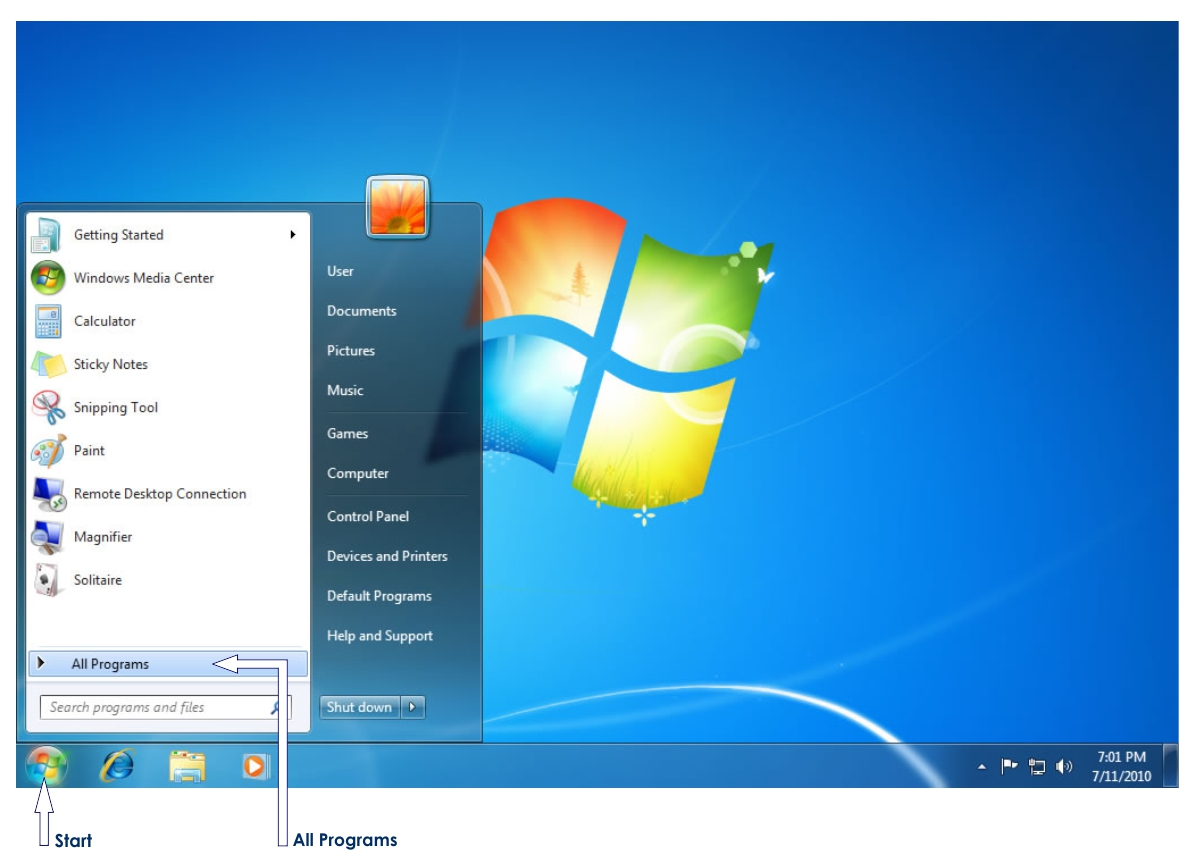Select the Paint text label
This screenshot has width=1201, height=864.
[x=90, y=451]
